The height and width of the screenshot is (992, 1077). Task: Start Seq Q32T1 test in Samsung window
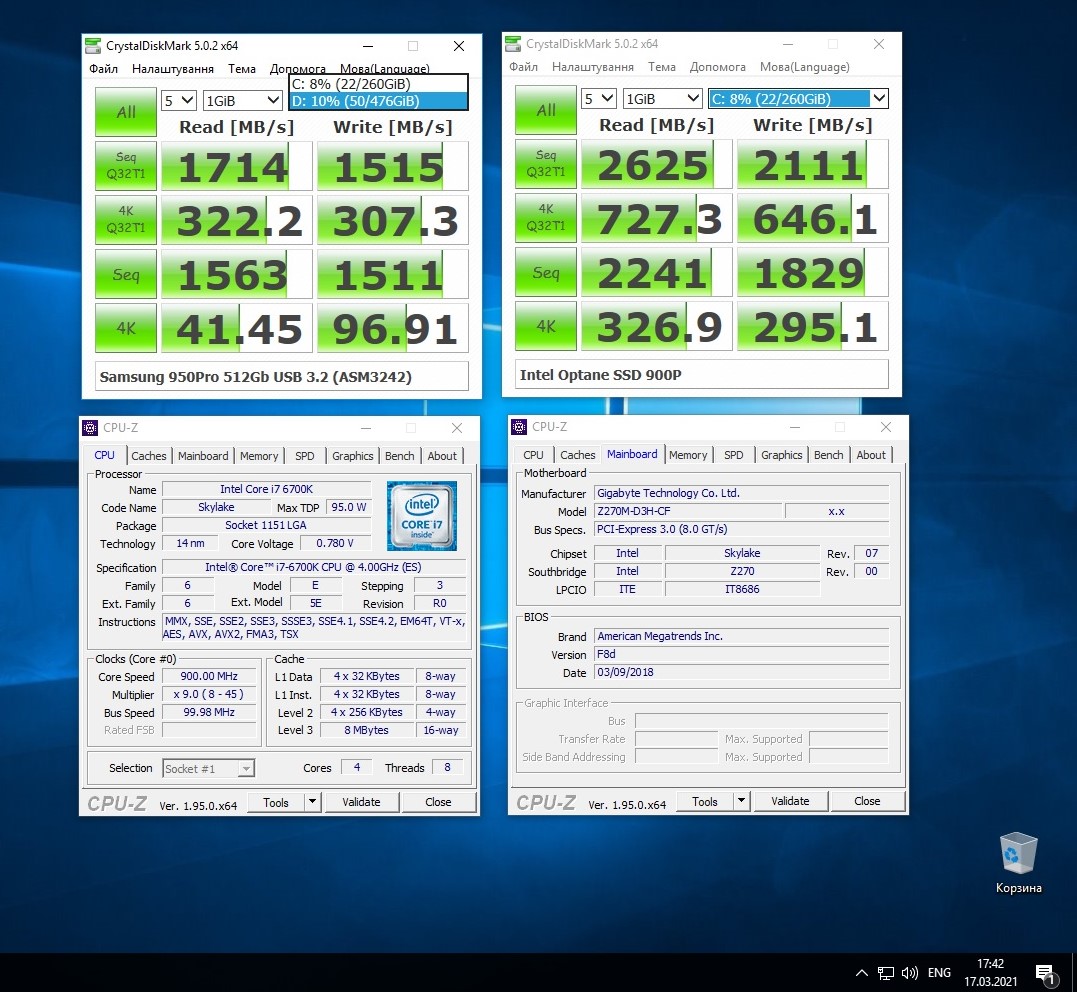coord(126,166)
